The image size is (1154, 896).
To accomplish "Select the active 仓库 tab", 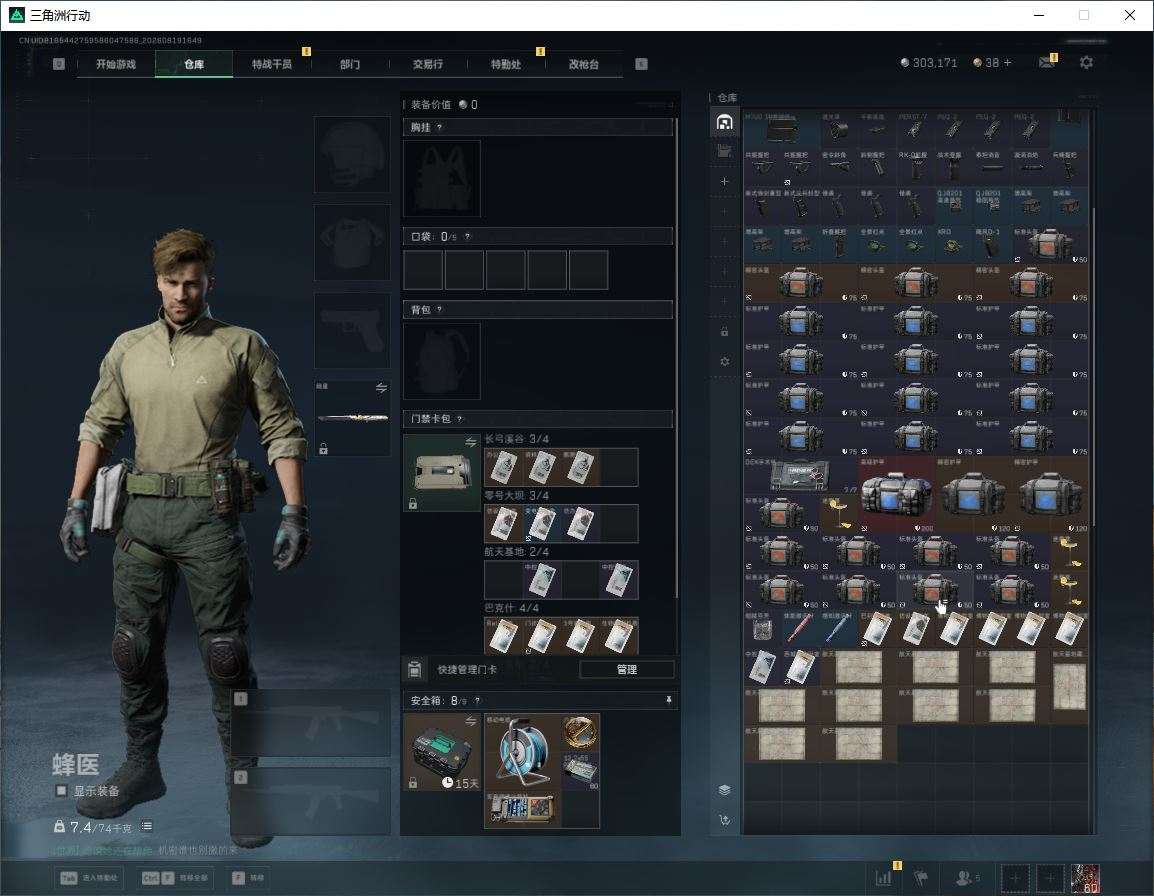I will pyautogui.click(x=194, y=64).
